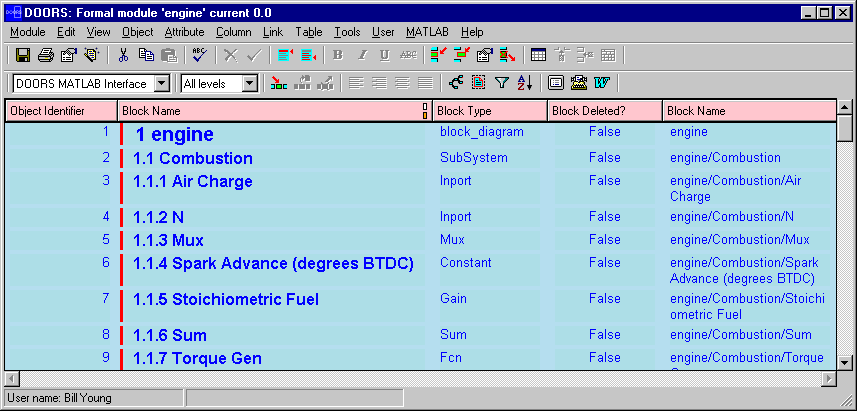This screenshot has height=411, width=857.
Task: Run the ABC spell check icon
Action: tap(199, 55)
